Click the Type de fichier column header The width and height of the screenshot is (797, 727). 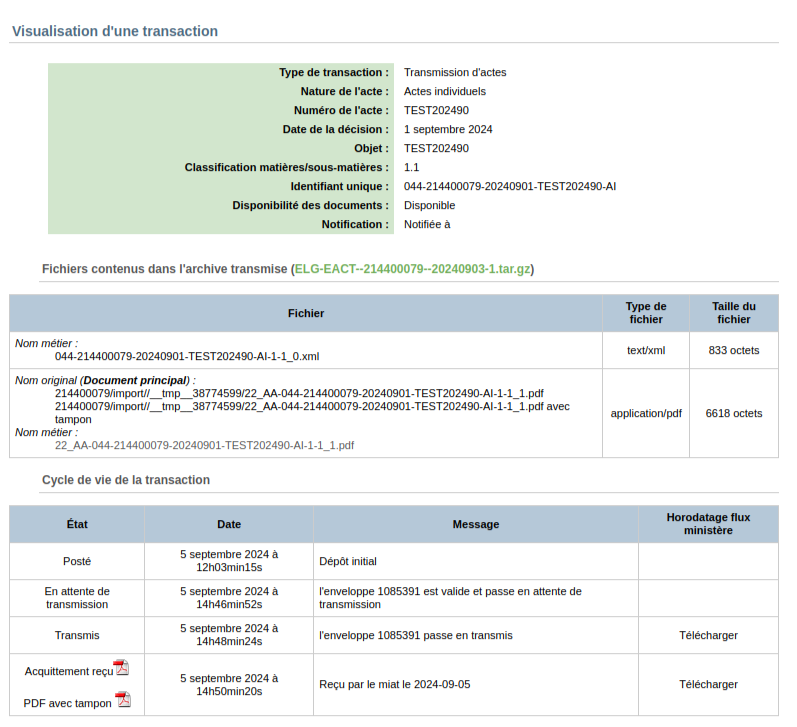click(646, 313)
